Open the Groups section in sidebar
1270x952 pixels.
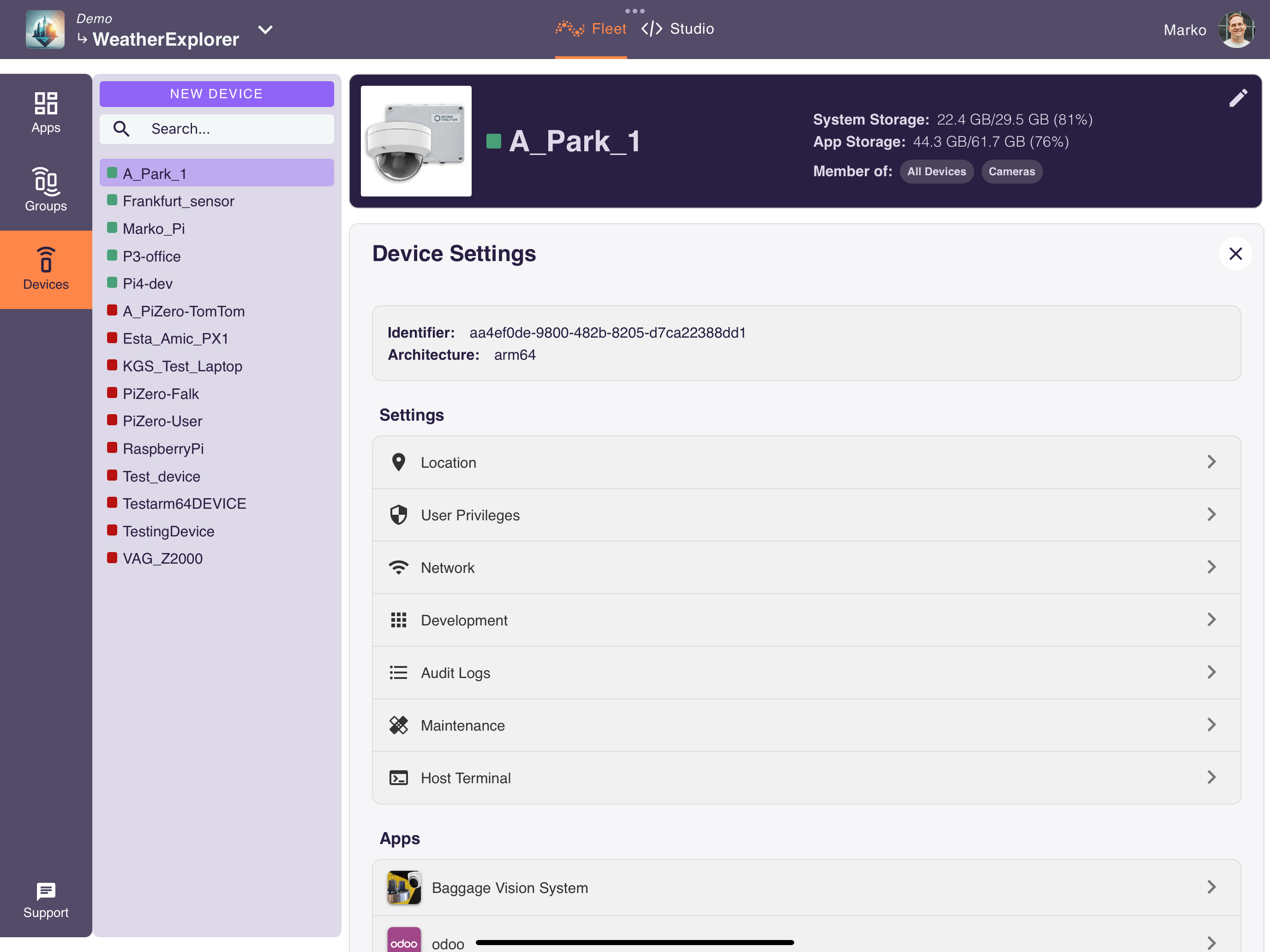point(46,190)
